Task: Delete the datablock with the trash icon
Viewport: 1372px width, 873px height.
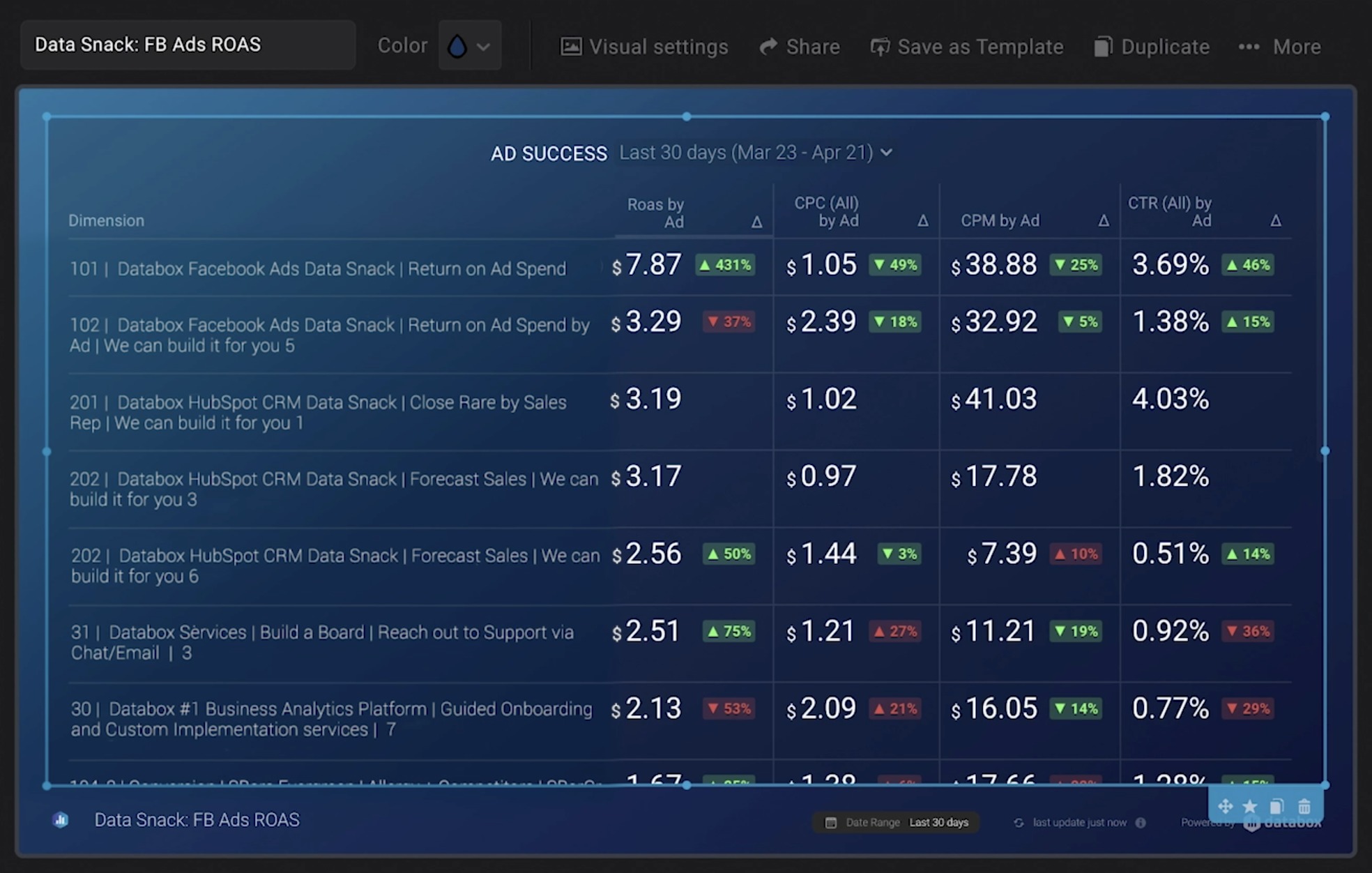Action: (1305, 806)
